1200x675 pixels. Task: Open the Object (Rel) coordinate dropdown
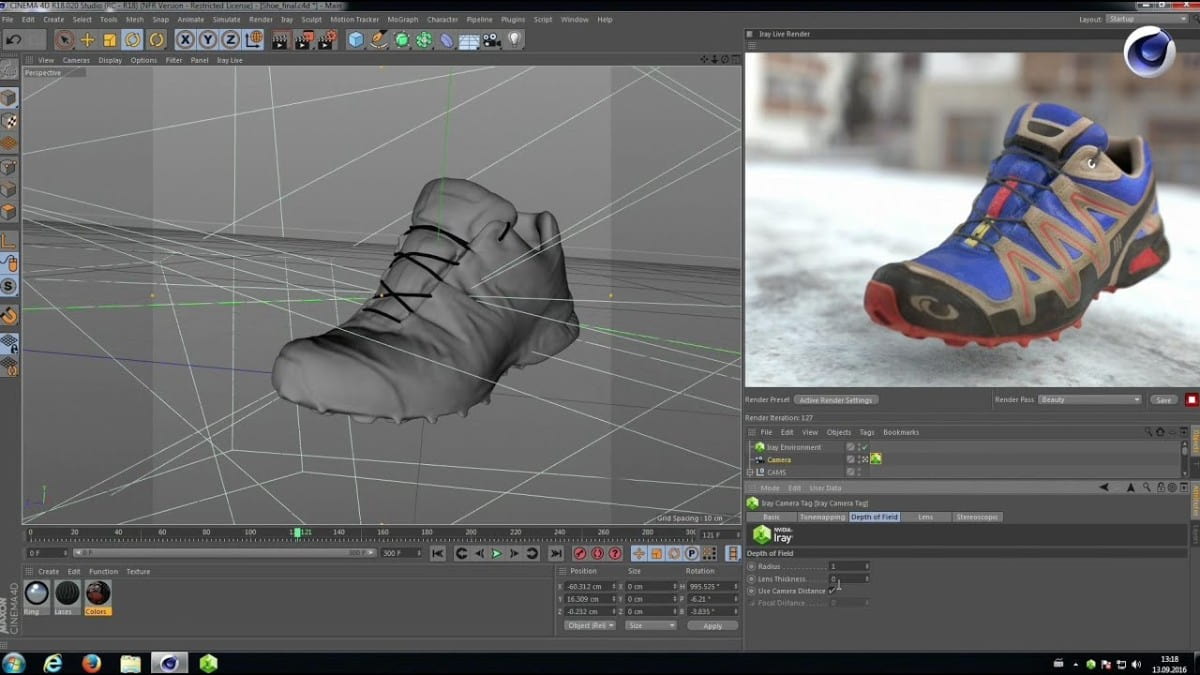point(590,625)
